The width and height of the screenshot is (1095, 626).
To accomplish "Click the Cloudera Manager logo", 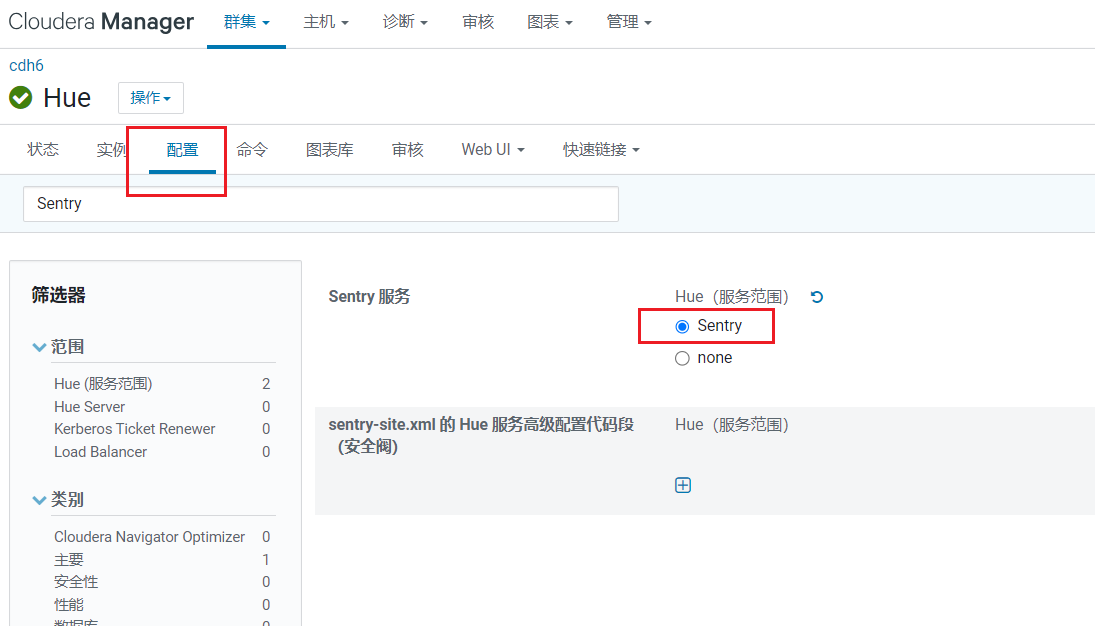I will coord(101,22).
